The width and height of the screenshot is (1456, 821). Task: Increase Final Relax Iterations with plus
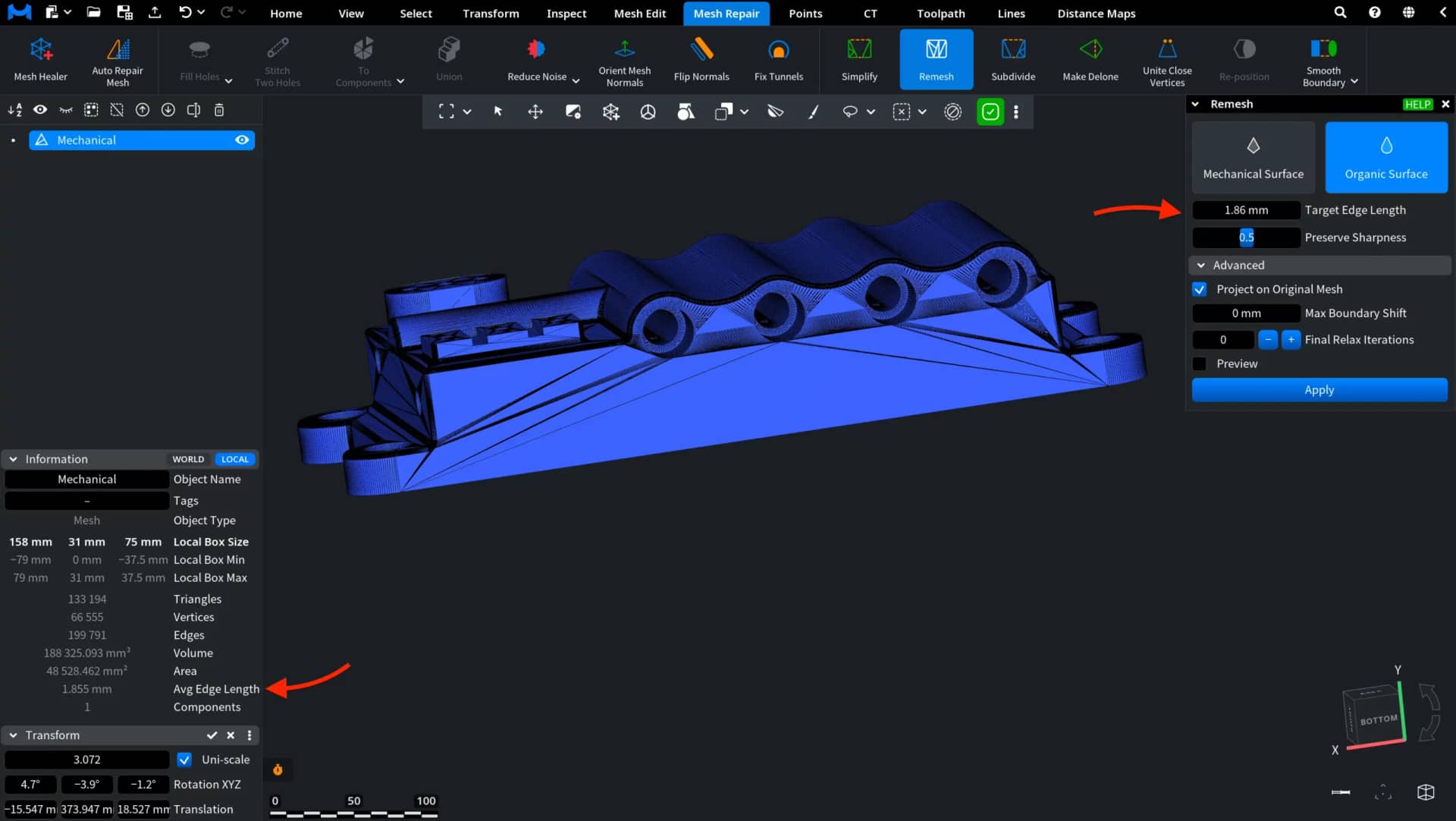pos(1291,340)
